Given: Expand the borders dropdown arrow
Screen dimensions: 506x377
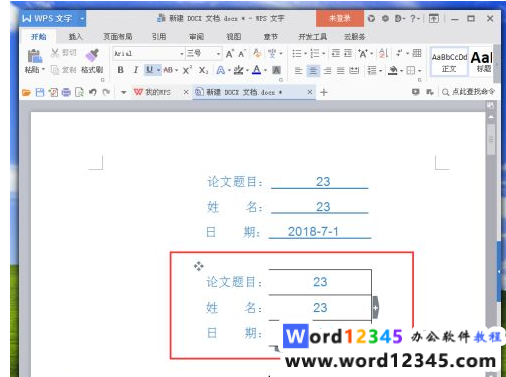Looking at the screenshot, I should click(419, 71).
